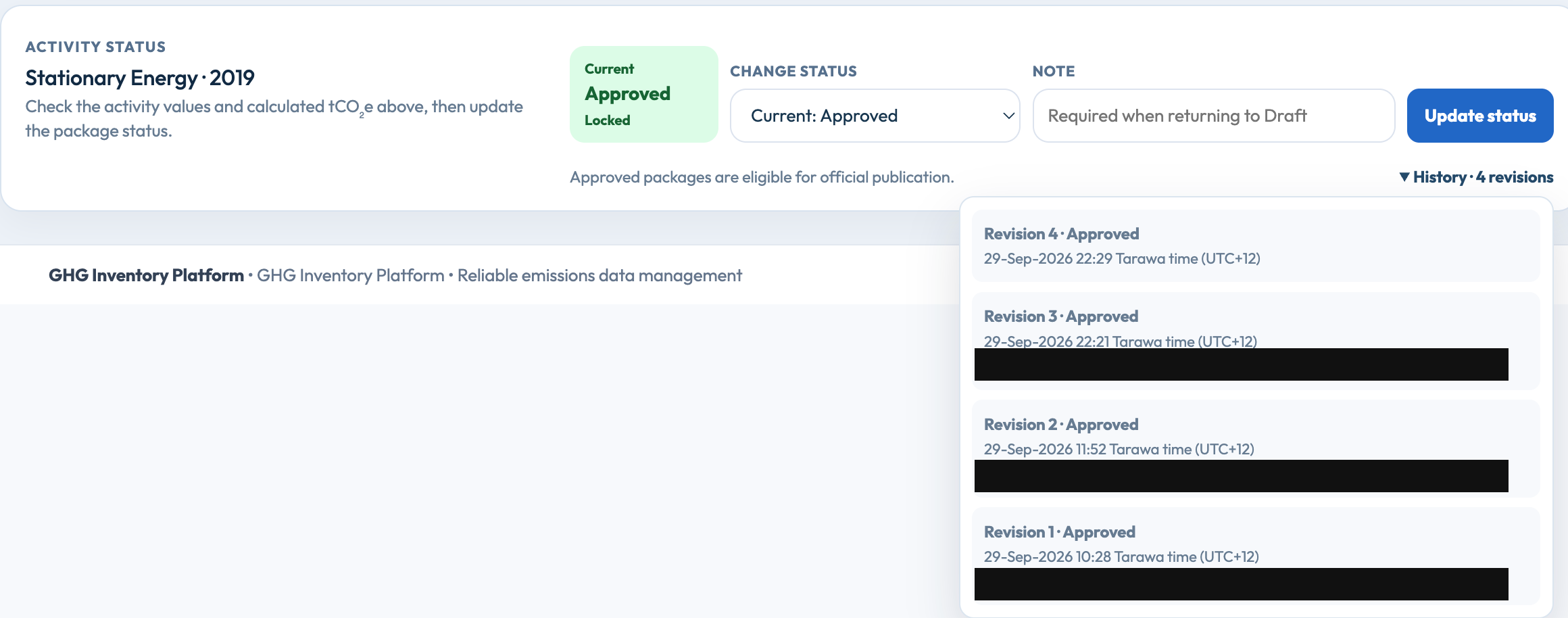Click timestamp 29-Sep-2026 10:28 Tarawa time
Screen dimensions: 1568x618
1121,556
